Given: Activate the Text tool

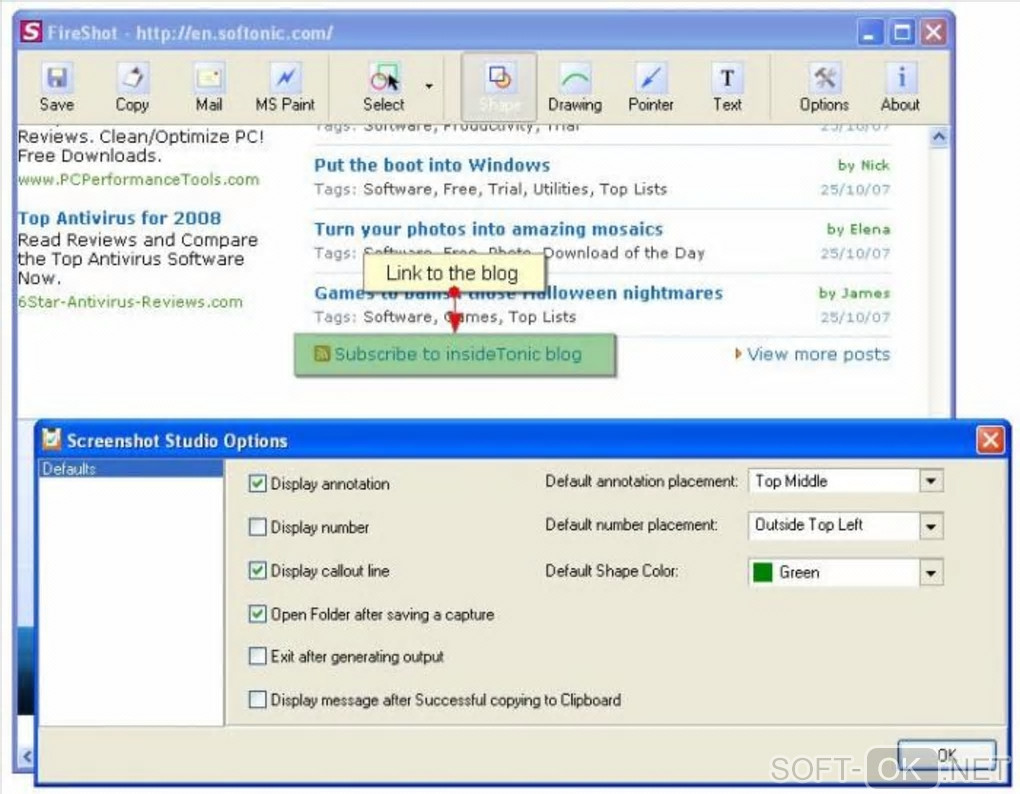Looking at the screenshot, I should (x=727, y=88).
